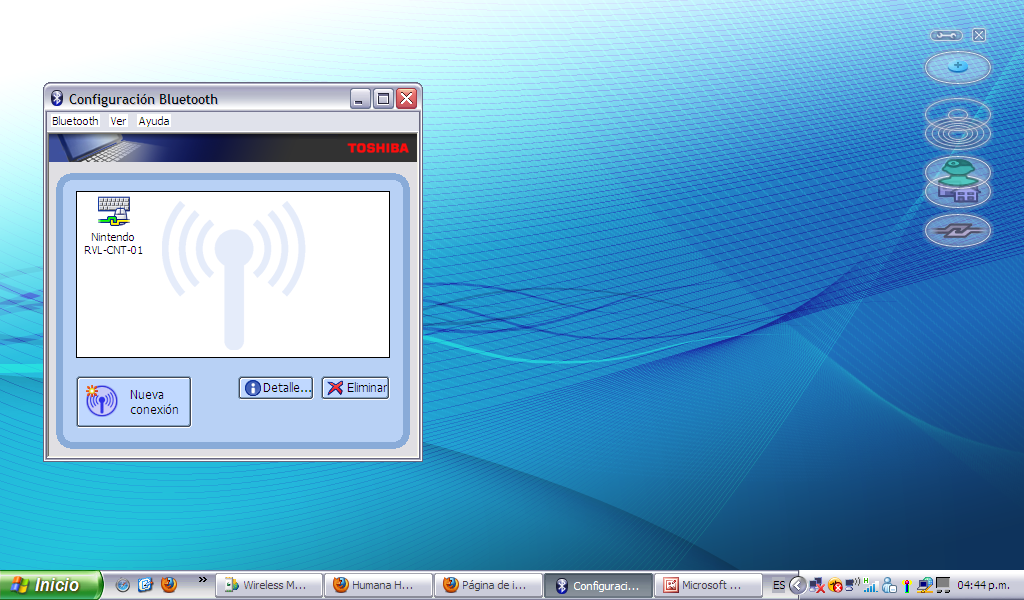This screenshot has width=1024, height=600.
Task: Launch Firefox from the quick launch bar
Action: click(x=169, y=585)
